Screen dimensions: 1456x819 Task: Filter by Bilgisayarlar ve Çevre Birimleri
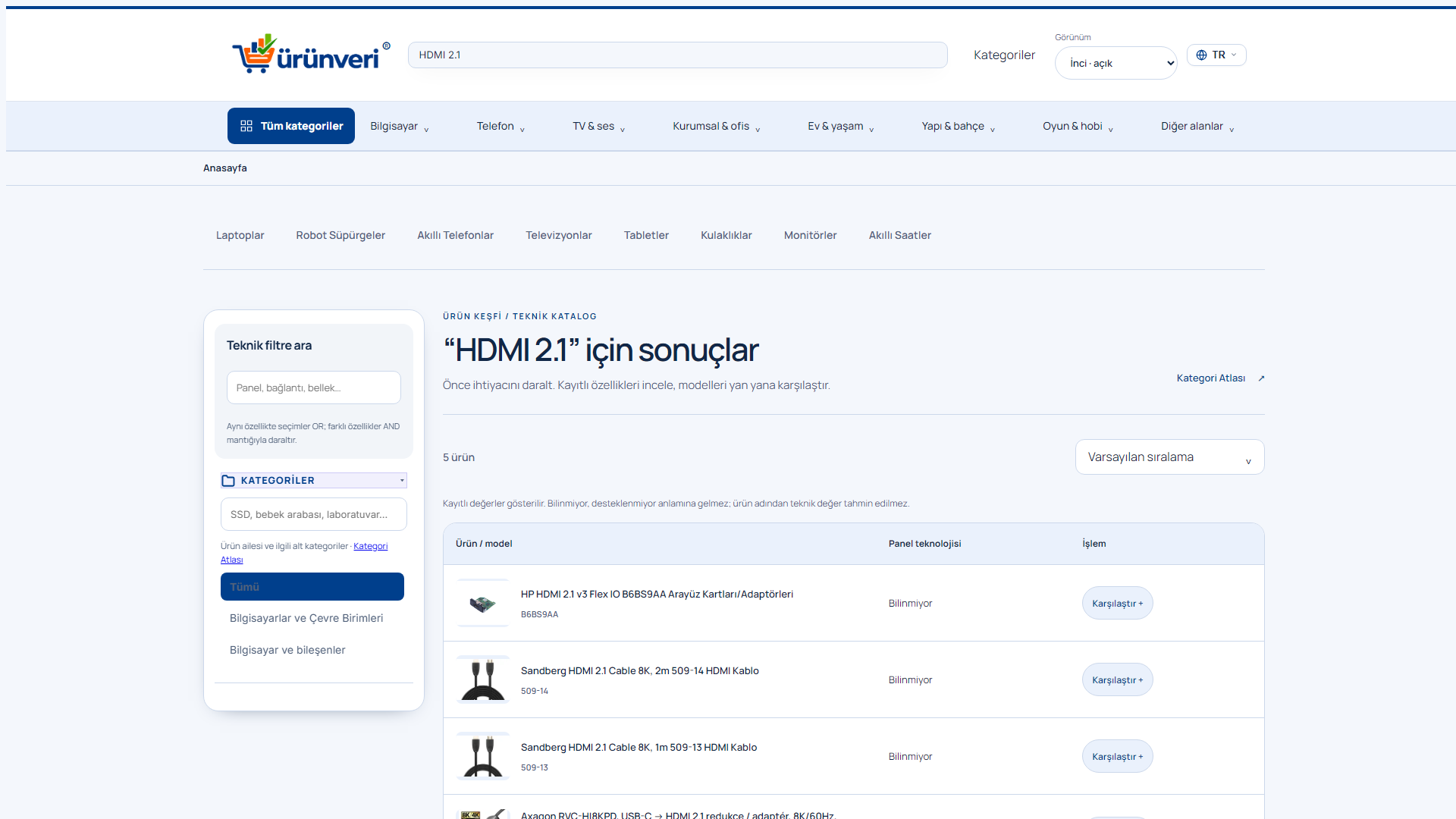[x=306, y=618]
